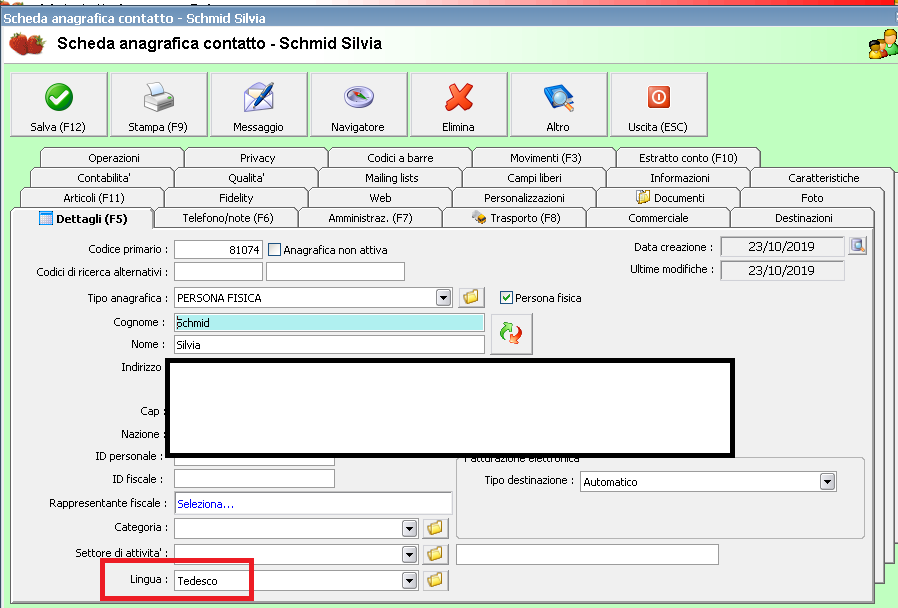
Task: Click into the Cognome field
Action: (x=329, y=322)
